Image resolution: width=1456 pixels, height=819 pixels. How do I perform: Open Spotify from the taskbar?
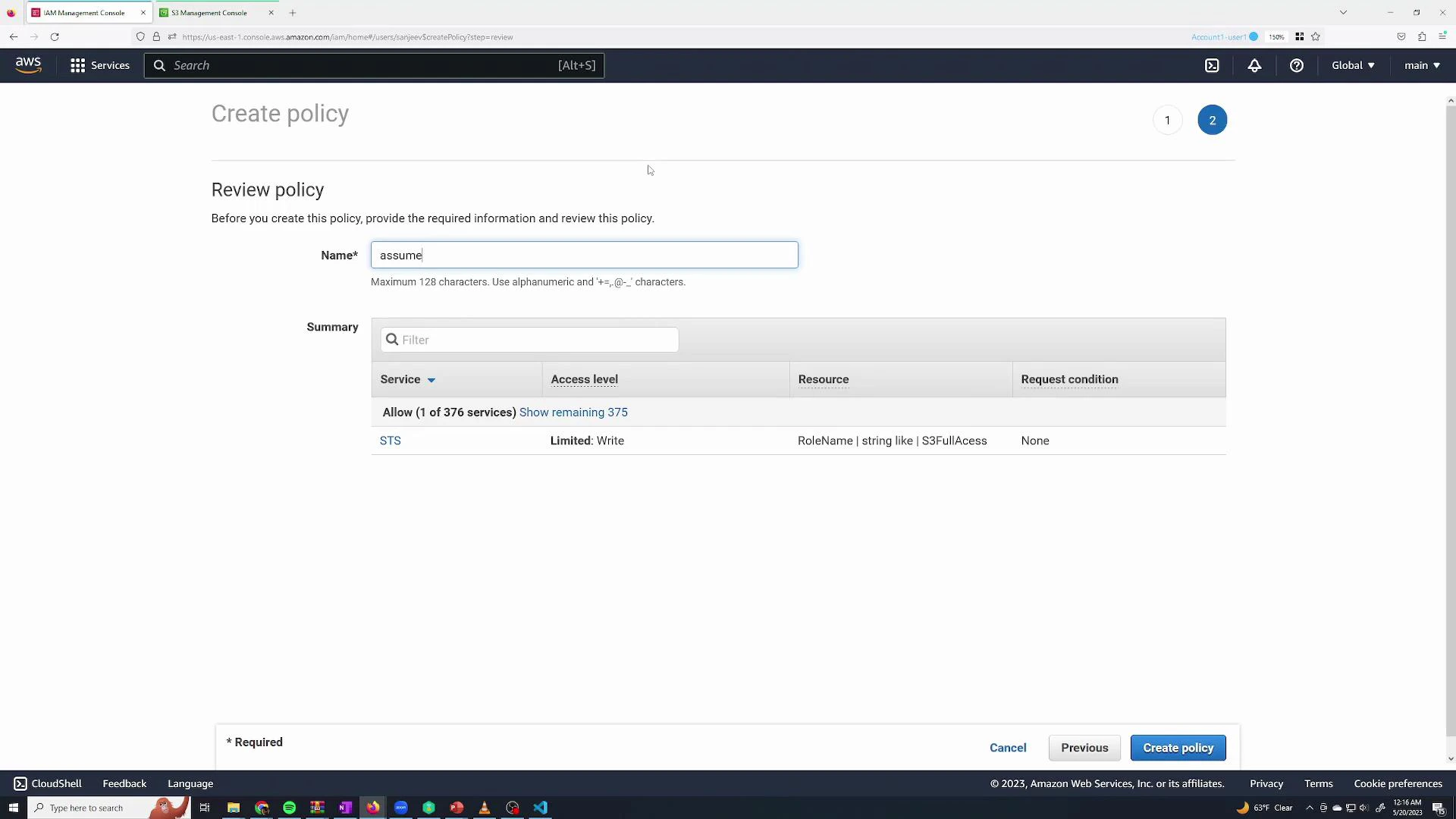click(x=289, y=808)
